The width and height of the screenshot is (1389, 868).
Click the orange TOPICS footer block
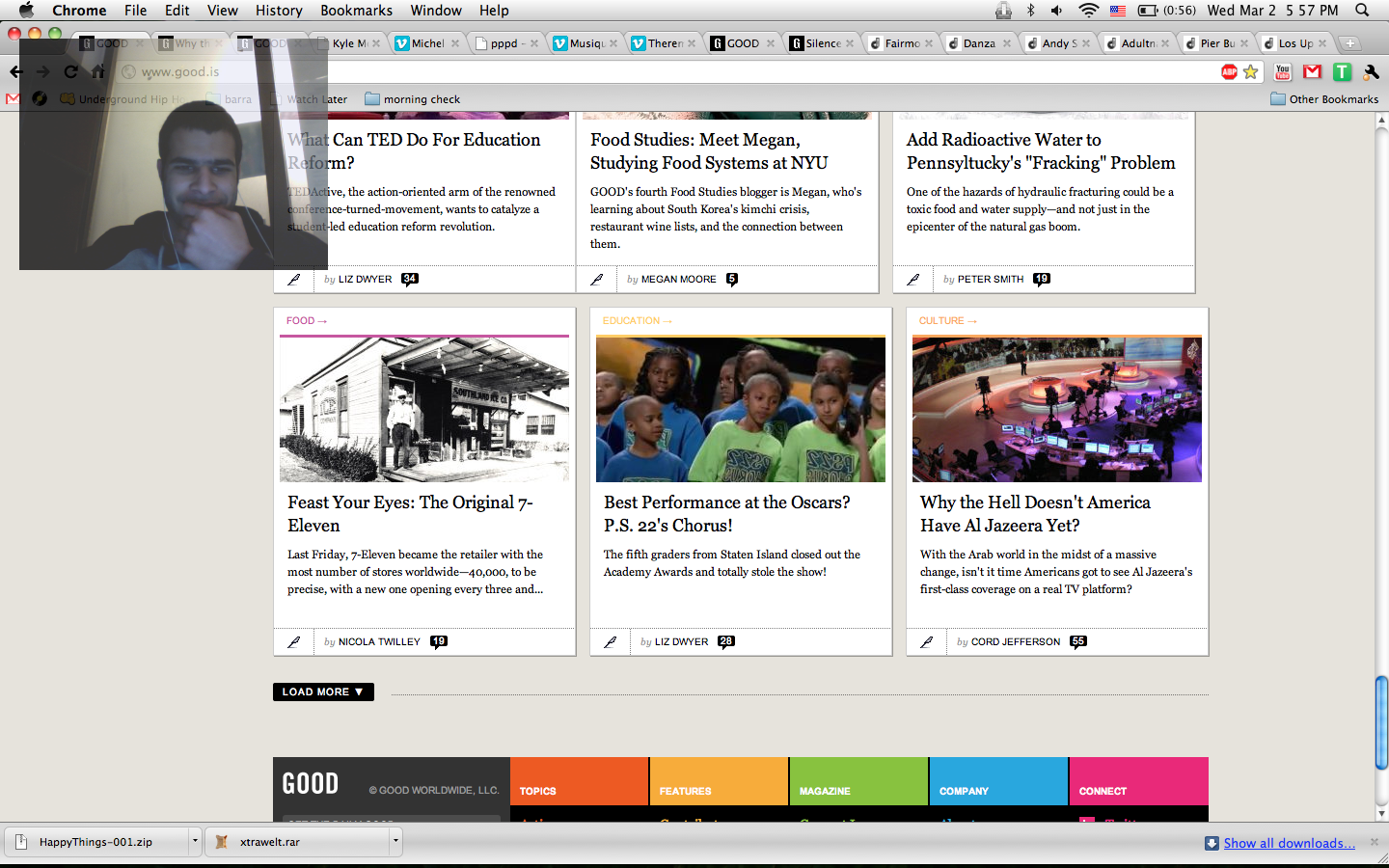click(579, 781)
